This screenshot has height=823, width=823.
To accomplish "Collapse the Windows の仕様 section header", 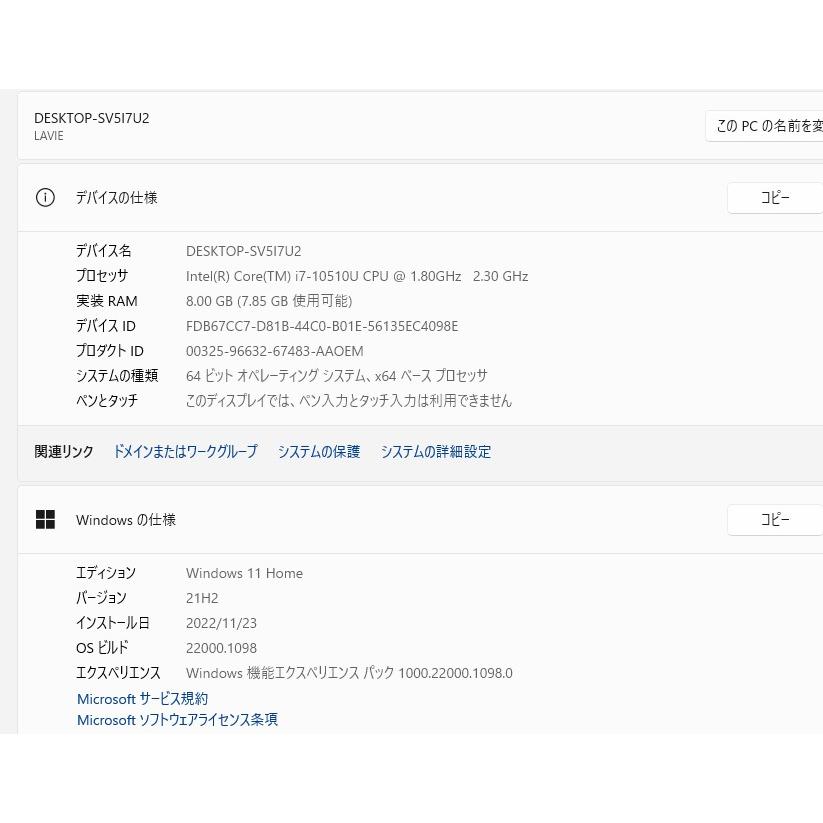I will point(400,520).
